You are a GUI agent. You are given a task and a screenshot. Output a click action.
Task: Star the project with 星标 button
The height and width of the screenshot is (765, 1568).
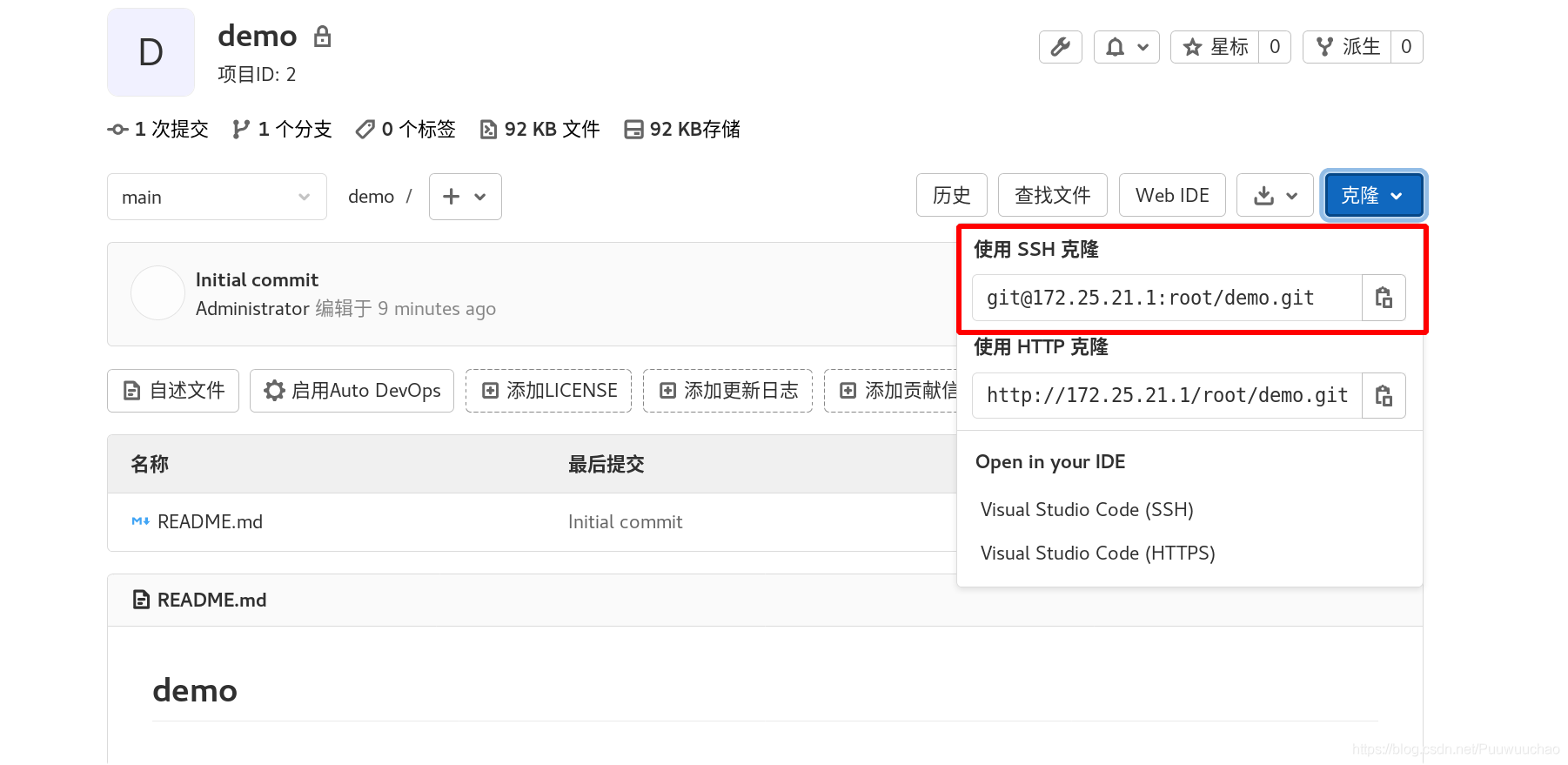(1215, 47)
